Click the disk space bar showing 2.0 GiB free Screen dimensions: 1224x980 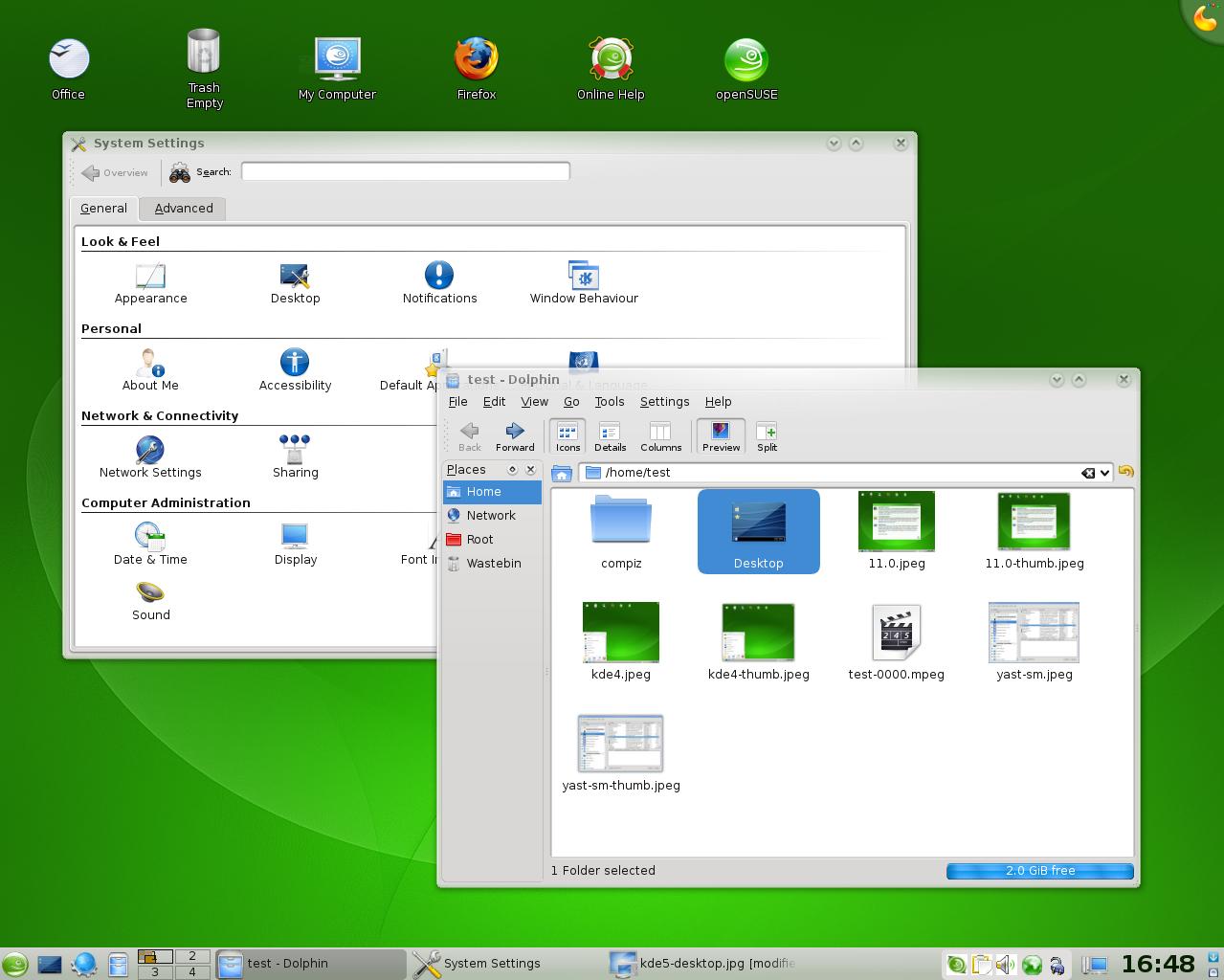1039,870
